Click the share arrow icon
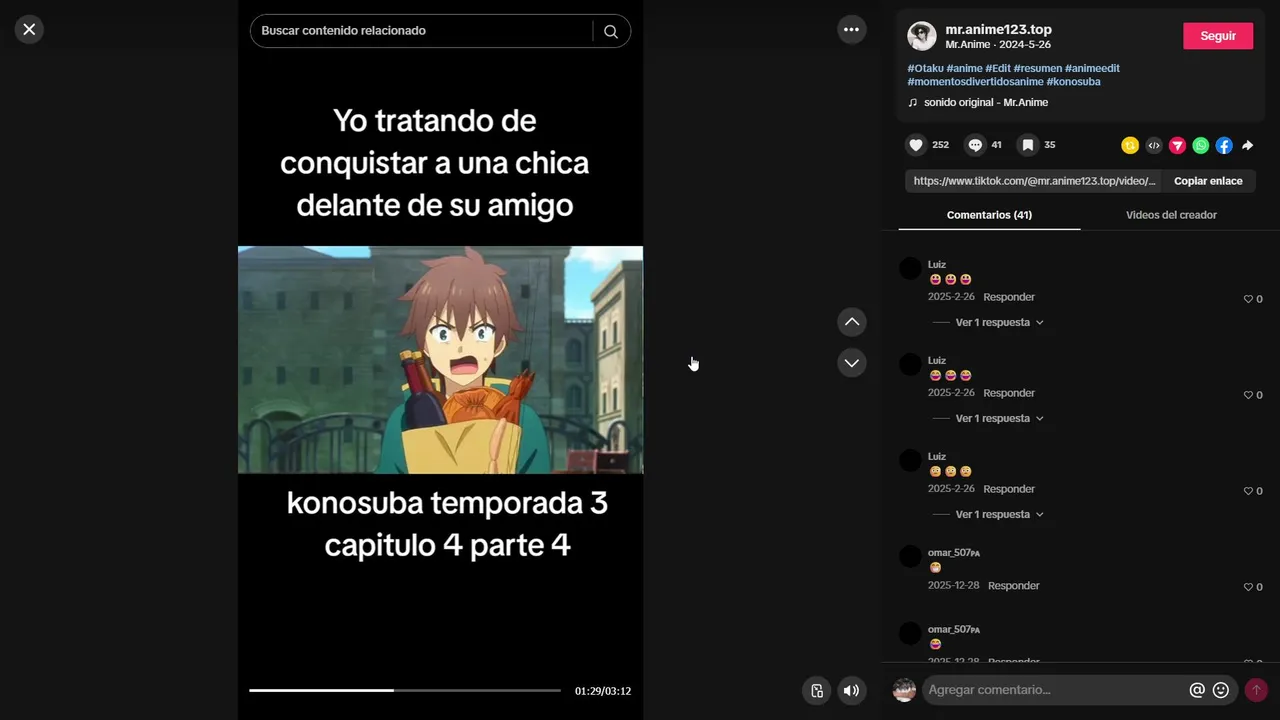 [x=1248, y=146]
